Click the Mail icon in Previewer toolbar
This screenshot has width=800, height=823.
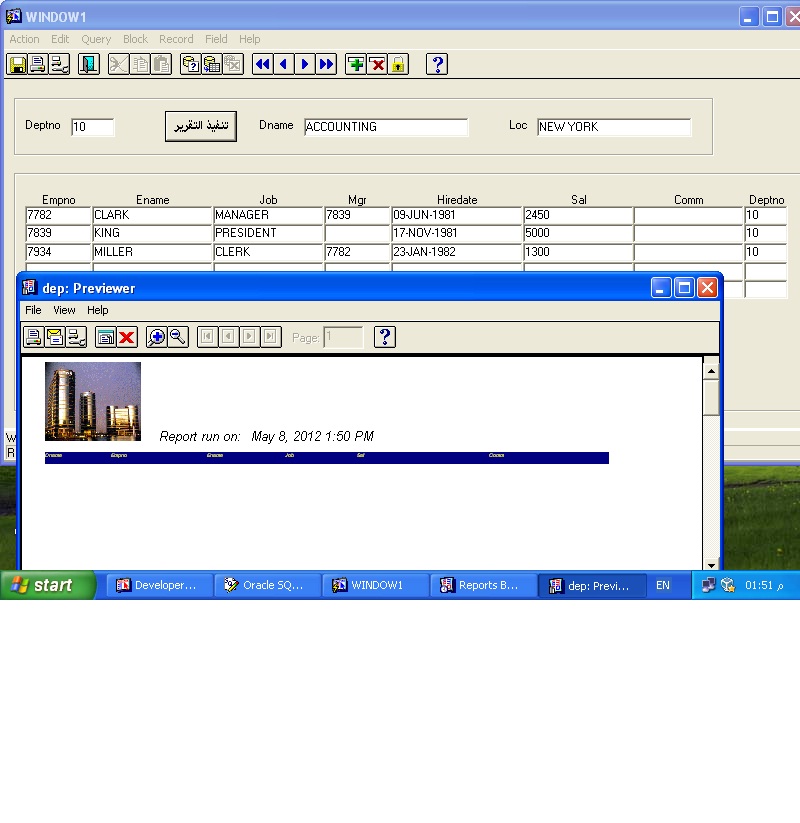pyautogui.click(x=54, y=337)
